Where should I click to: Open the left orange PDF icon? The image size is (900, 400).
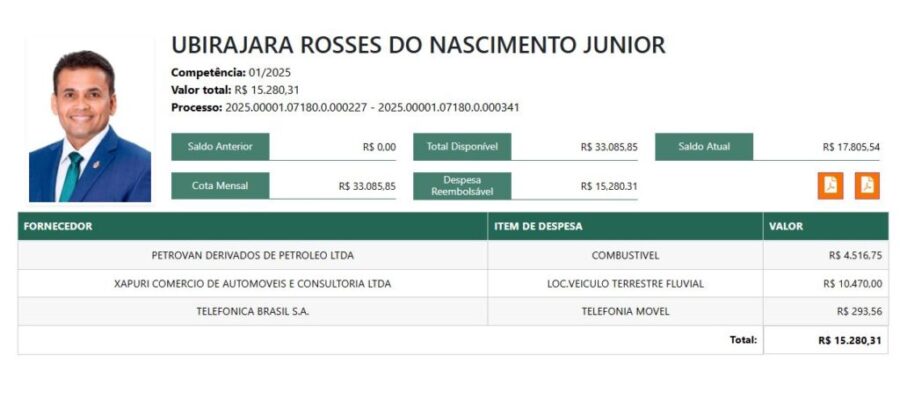pos(831,185)
